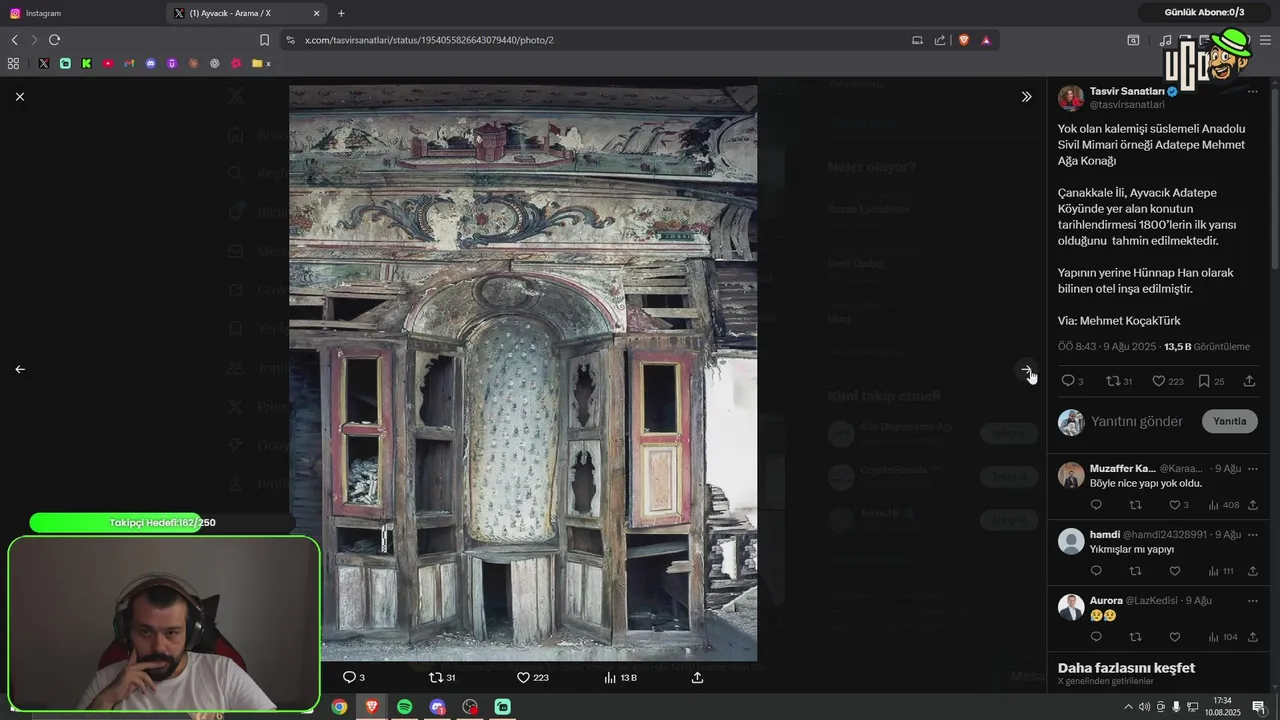Screen dimensions: 1280x720
Task: Go to previous photo with left arrow
Action: pyautogui.click(x=20, y=369)
